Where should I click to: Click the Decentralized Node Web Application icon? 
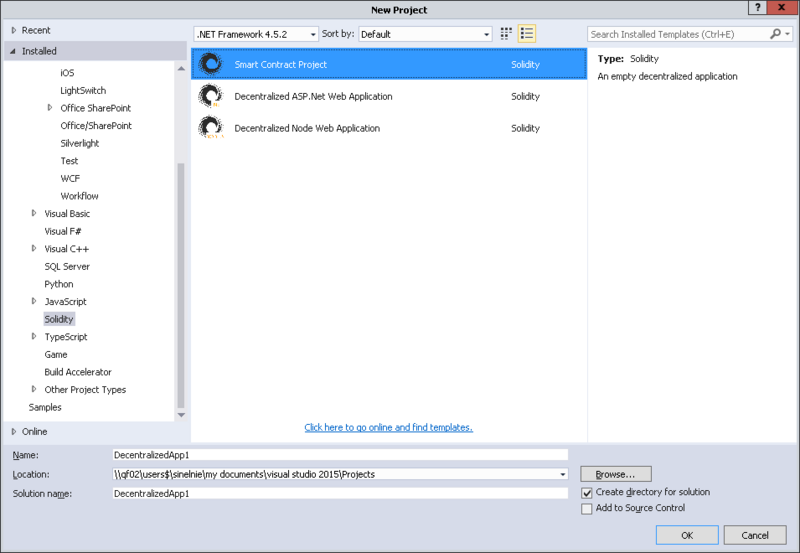tap(211, 128)
